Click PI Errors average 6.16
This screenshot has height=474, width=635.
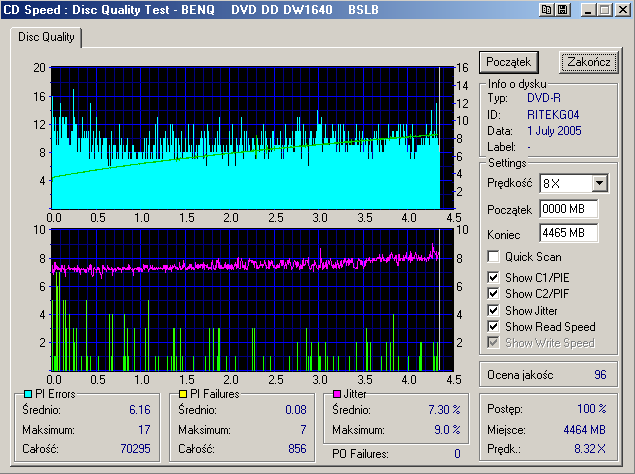click(140, 410)
